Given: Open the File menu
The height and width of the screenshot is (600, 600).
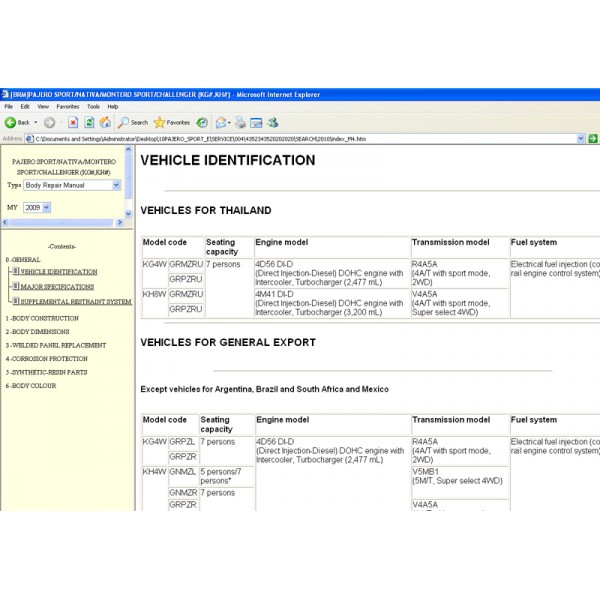Looking at the screenshot, I should coord(8,106).
